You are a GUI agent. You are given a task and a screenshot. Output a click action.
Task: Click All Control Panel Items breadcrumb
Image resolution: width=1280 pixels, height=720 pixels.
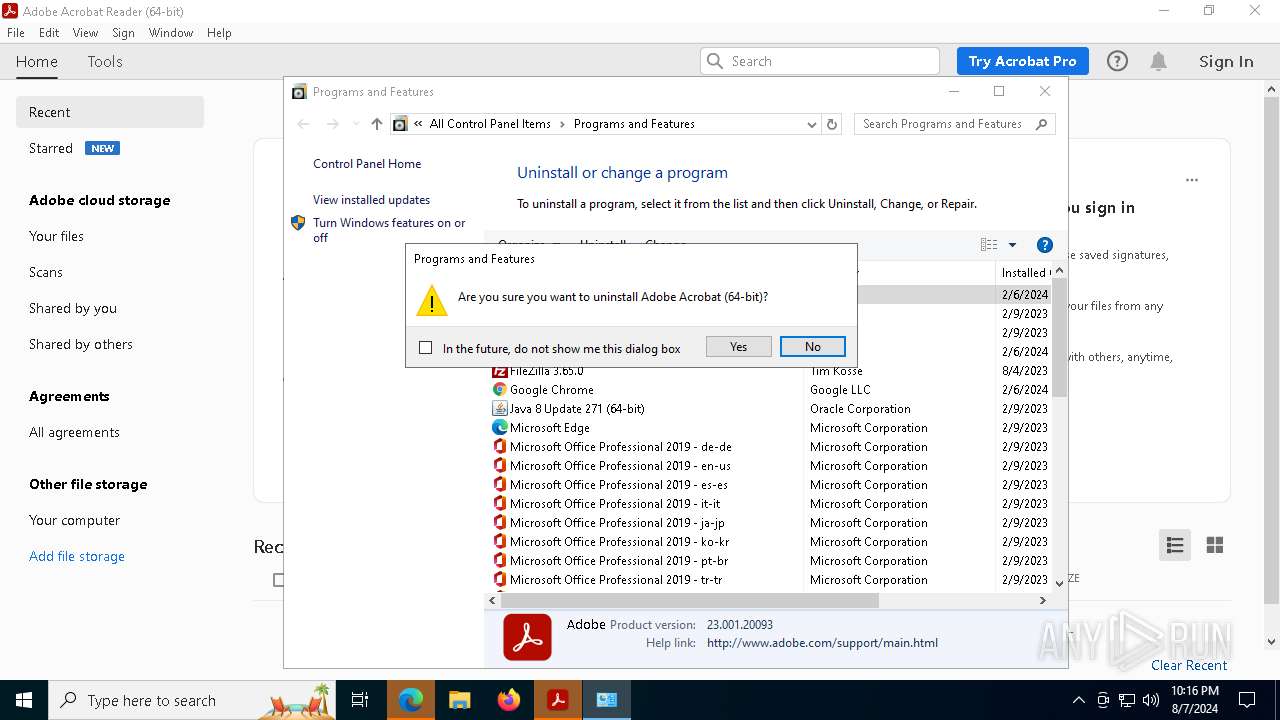pos(490,124)
